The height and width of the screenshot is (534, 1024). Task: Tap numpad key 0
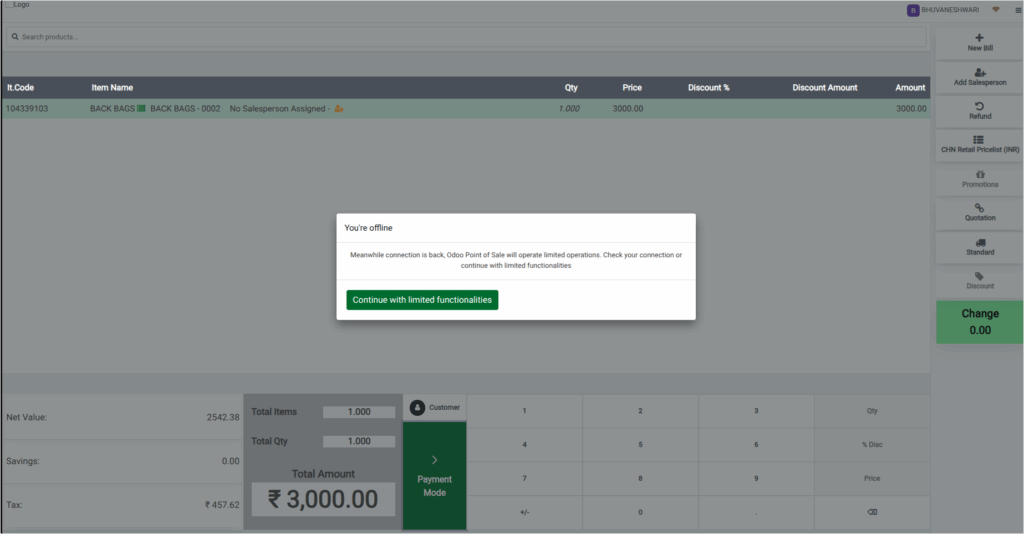640,512
